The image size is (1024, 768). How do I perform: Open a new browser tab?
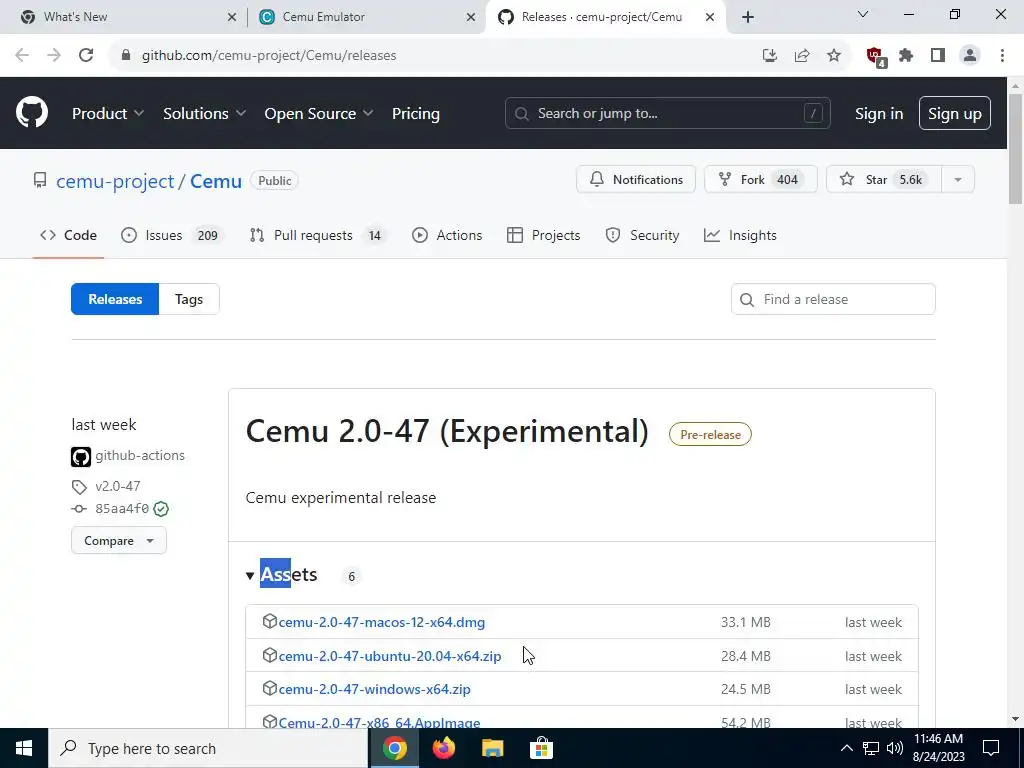coord(748,17)
